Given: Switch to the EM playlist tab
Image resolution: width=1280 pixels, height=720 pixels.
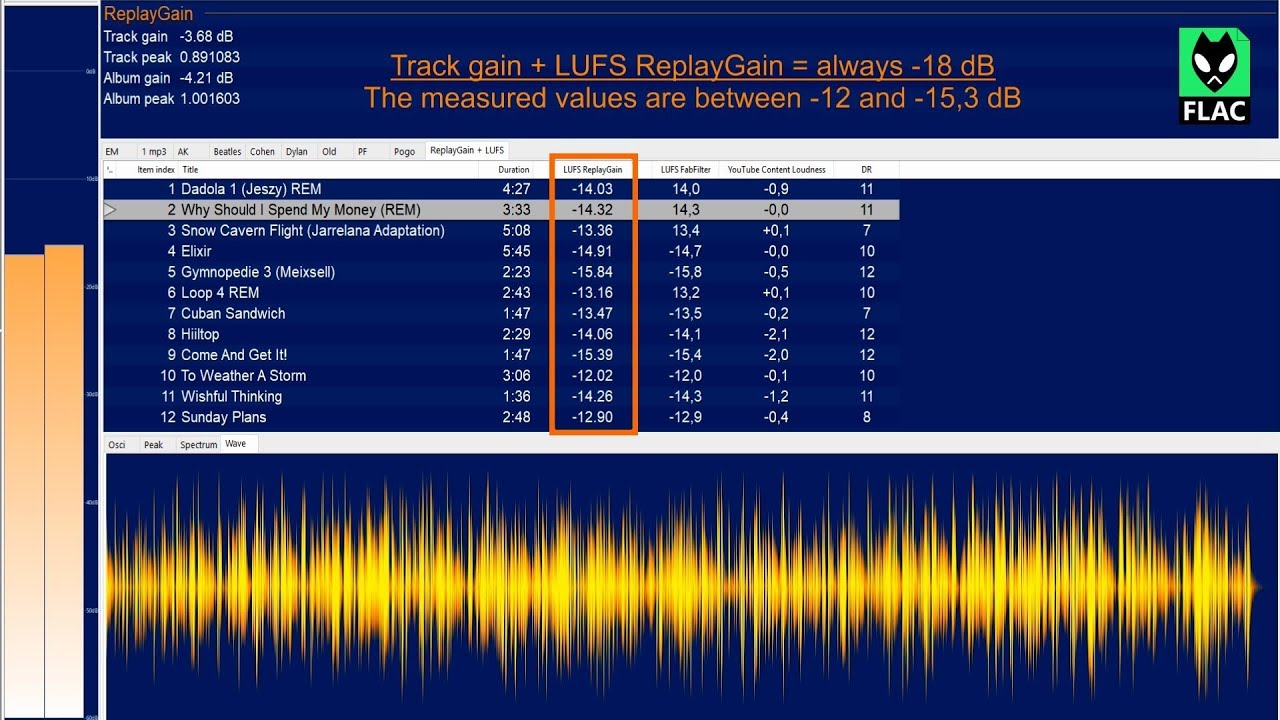Looking at the screenshot, I should click(x=112, y=152).
